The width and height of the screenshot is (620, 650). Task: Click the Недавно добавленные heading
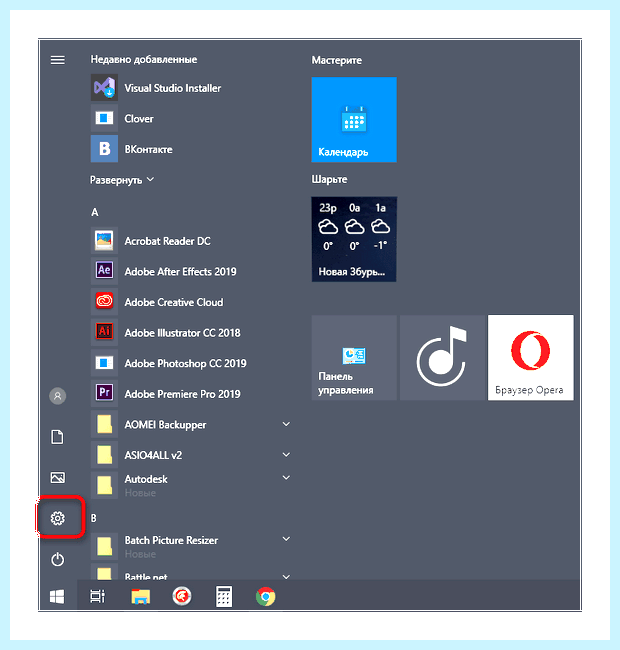(x=144, y=60)
